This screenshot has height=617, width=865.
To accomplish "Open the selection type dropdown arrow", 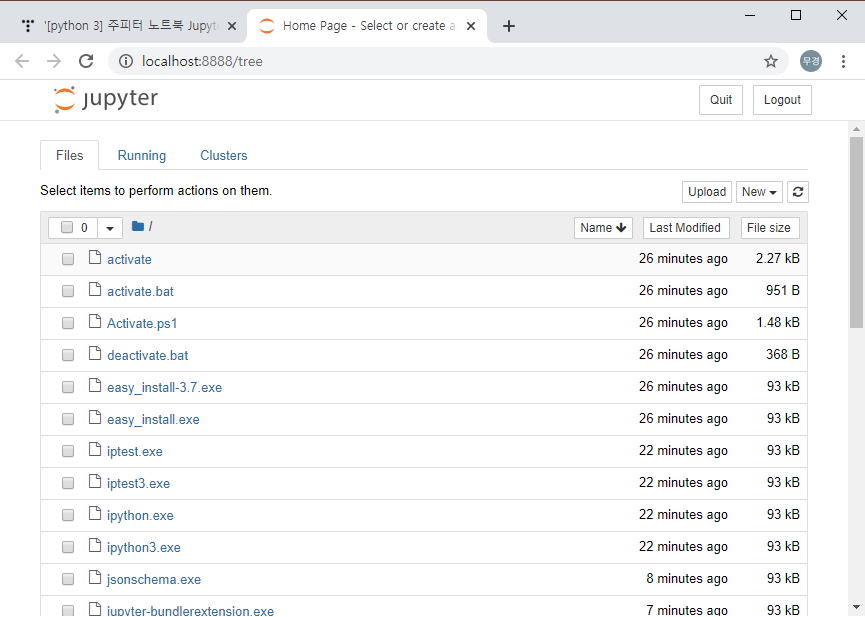I will [110, 228].
